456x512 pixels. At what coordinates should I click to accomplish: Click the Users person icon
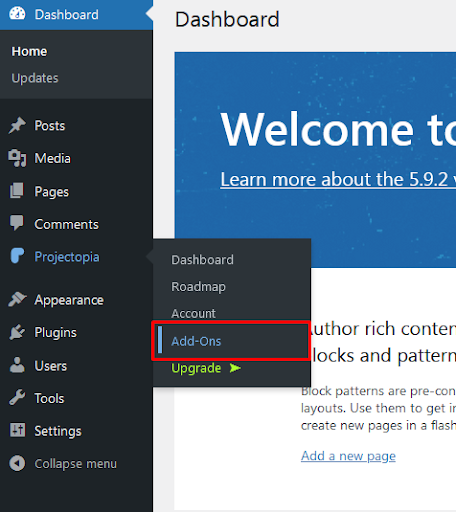pyautogui.click(x=17, y=365)
